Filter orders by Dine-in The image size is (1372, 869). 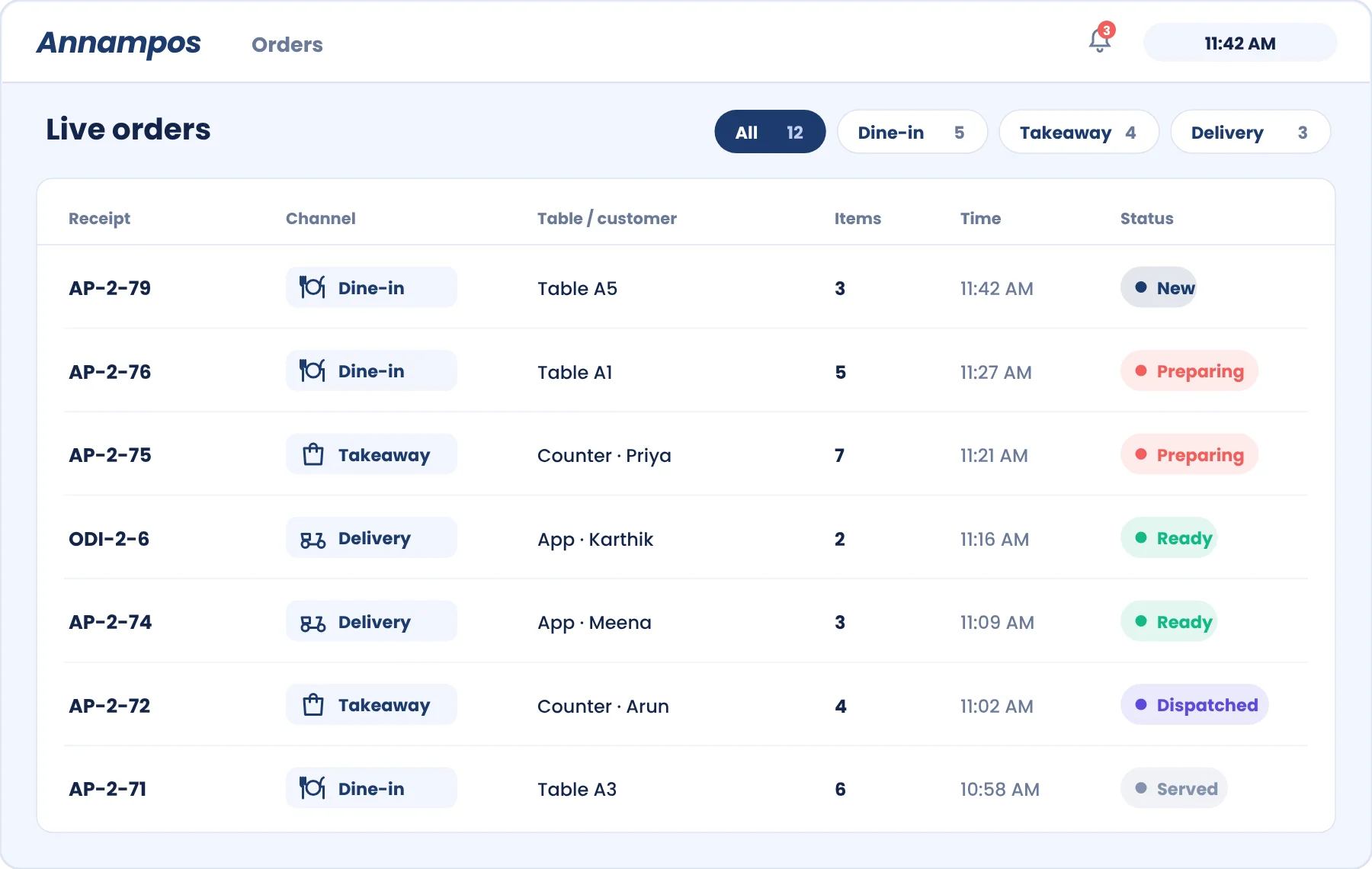click(x=912, y=132)
